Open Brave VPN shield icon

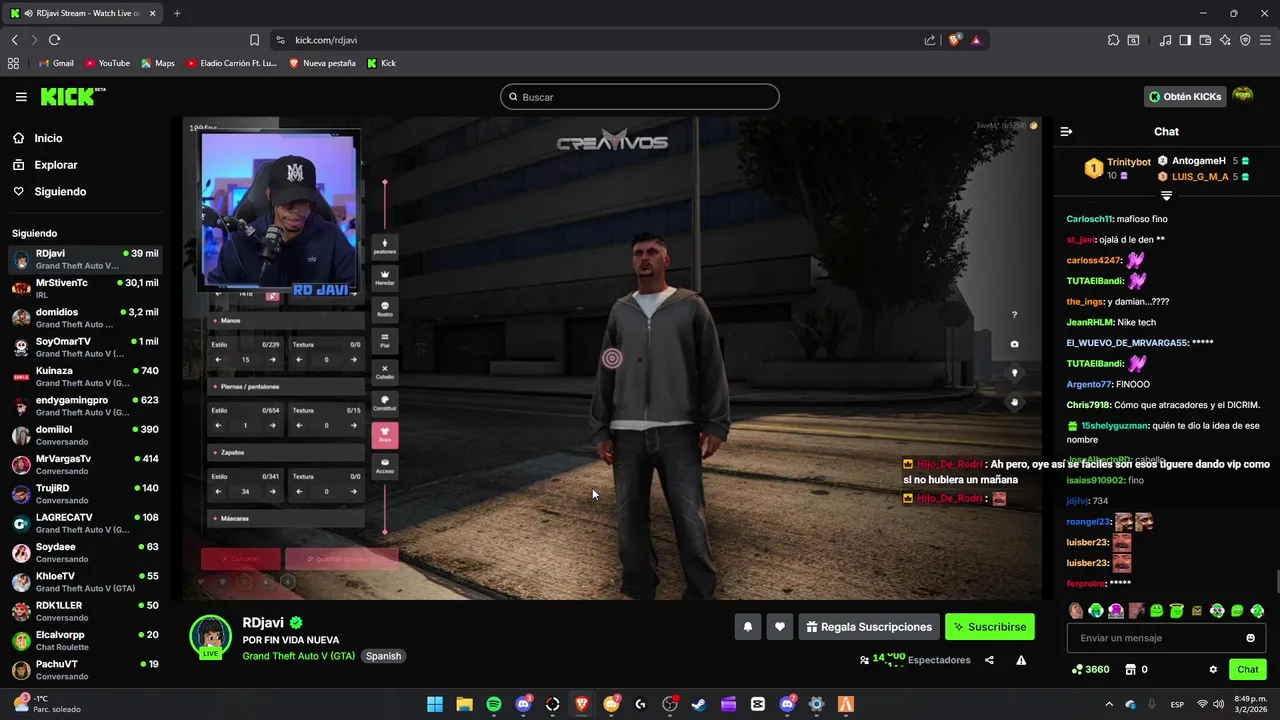coord(1245,40)
